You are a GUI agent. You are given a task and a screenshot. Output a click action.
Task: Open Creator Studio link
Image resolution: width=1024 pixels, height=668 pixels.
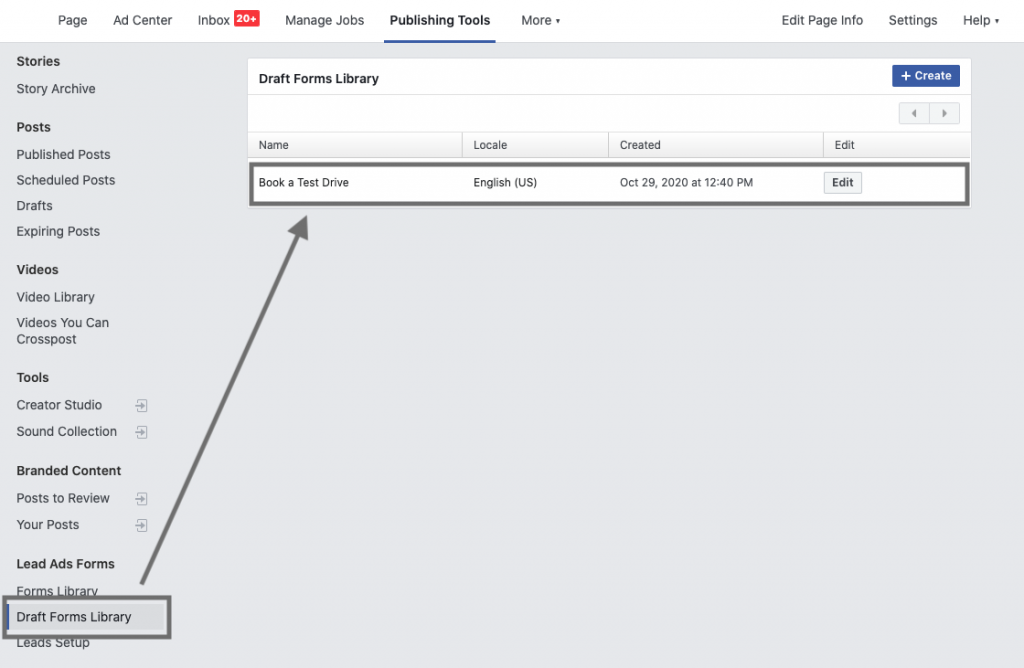pos(59,405)
